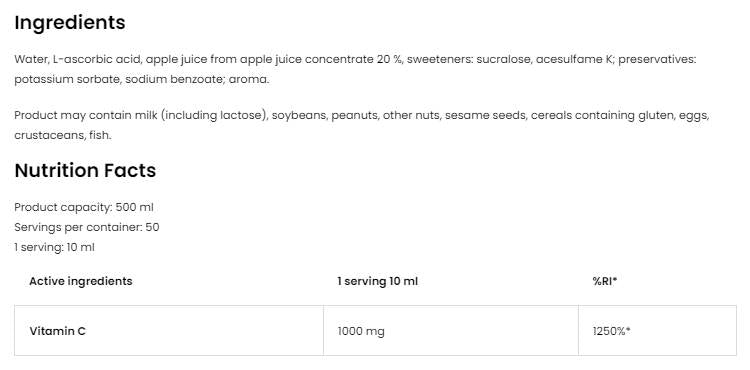The height and width of the screenshot is (370, 750).
Task: Click the Ingredients heading
Action: 70,23
